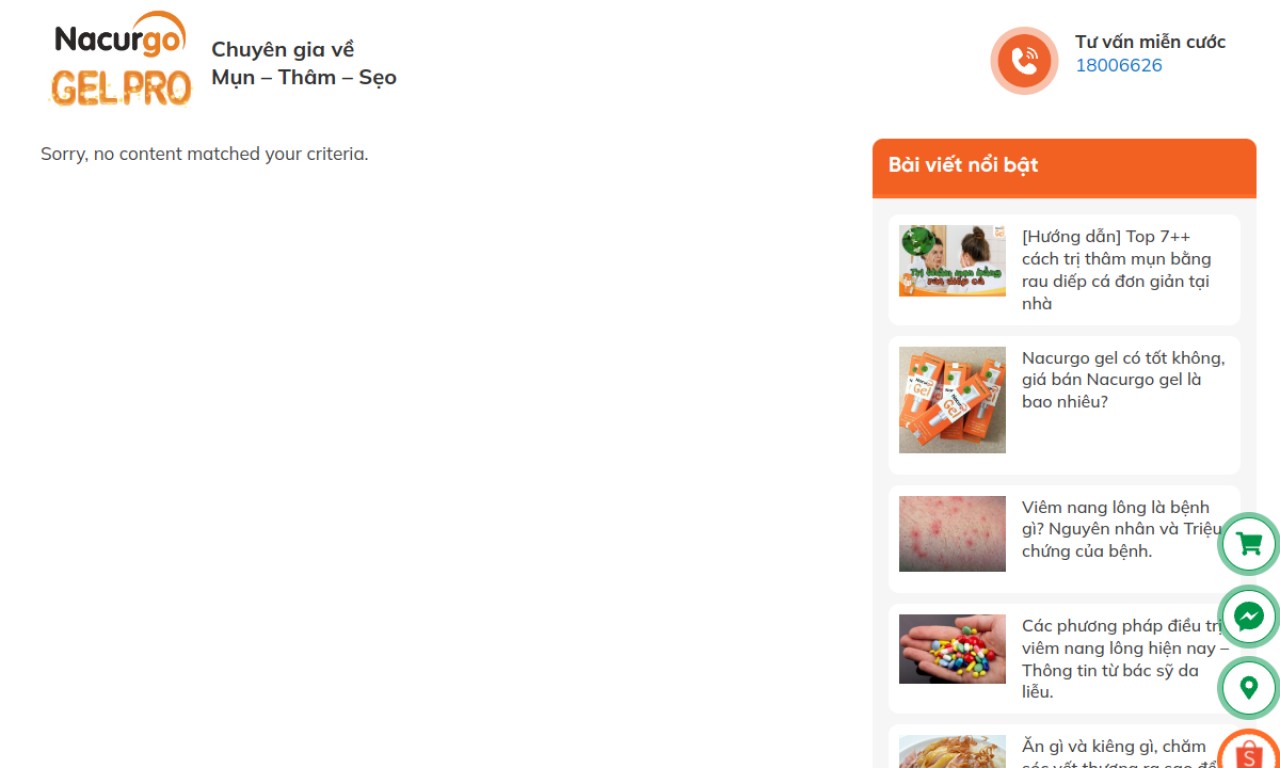Click the food dish thumbnail at the bottom
The height and width of the screenshot is (768, 1280).
point(952,752)
